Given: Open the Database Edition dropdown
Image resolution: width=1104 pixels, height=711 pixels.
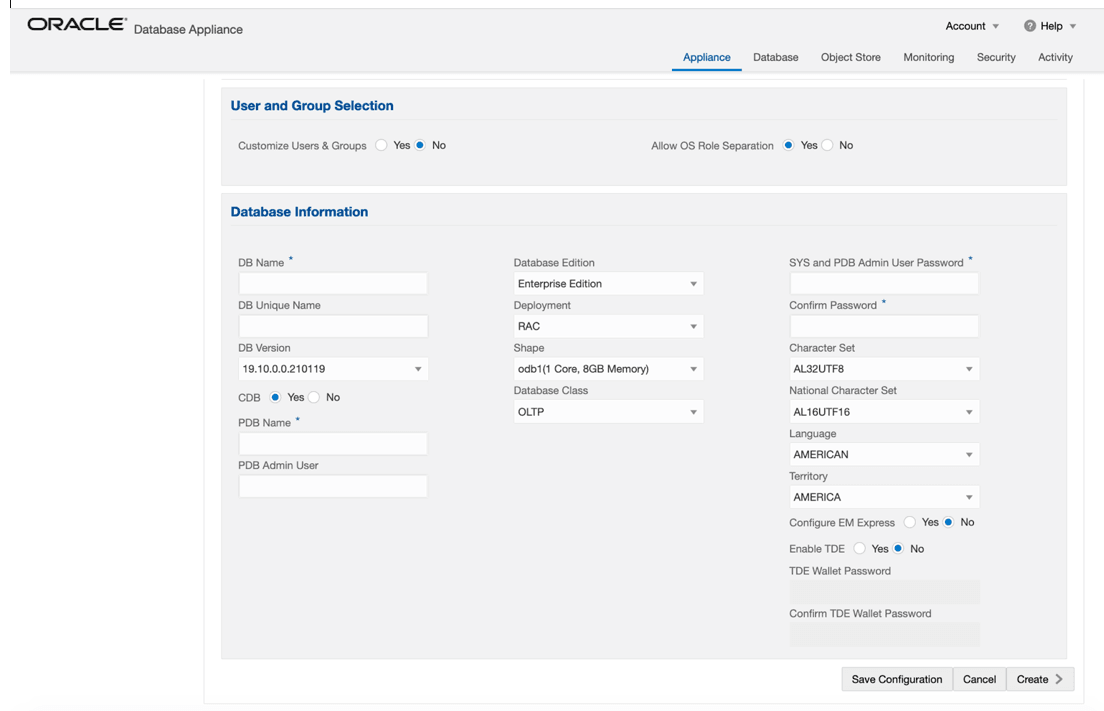Looking at the screenshot, I should click(608, 283).
